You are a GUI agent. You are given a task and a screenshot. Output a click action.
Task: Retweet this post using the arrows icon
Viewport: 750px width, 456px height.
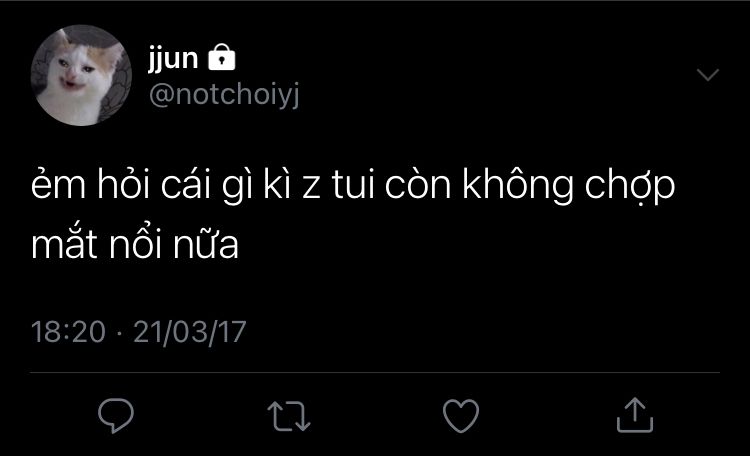[289, 416]
